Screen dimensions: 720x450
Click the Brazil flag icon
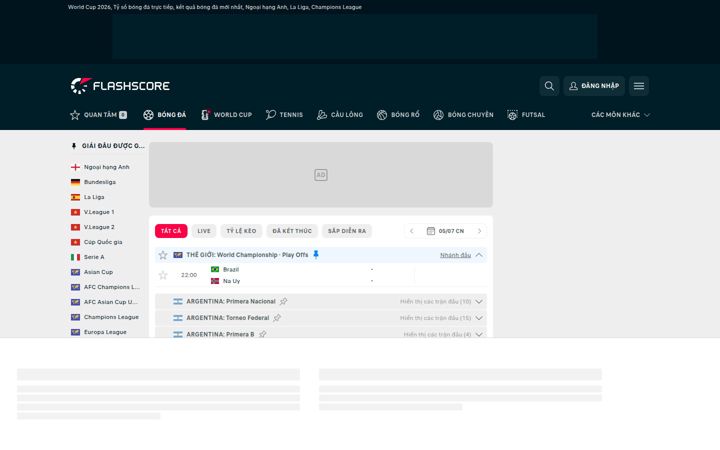[x=215, y=270]
